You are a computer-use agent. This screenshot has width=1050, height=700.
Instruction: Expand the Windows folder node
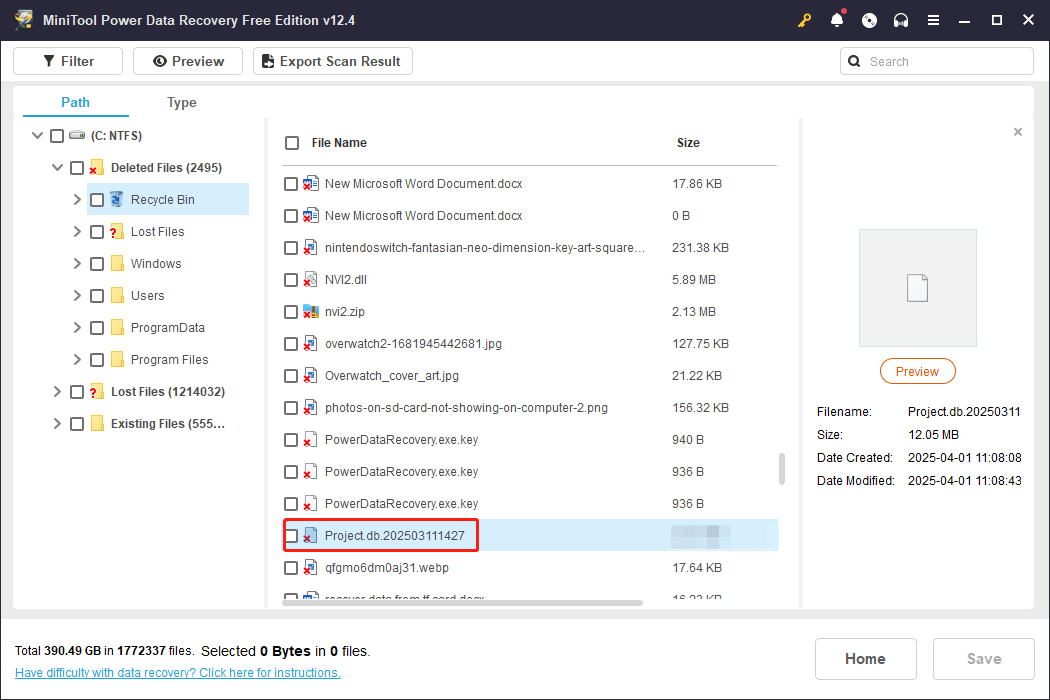click(x=77, y=263)
